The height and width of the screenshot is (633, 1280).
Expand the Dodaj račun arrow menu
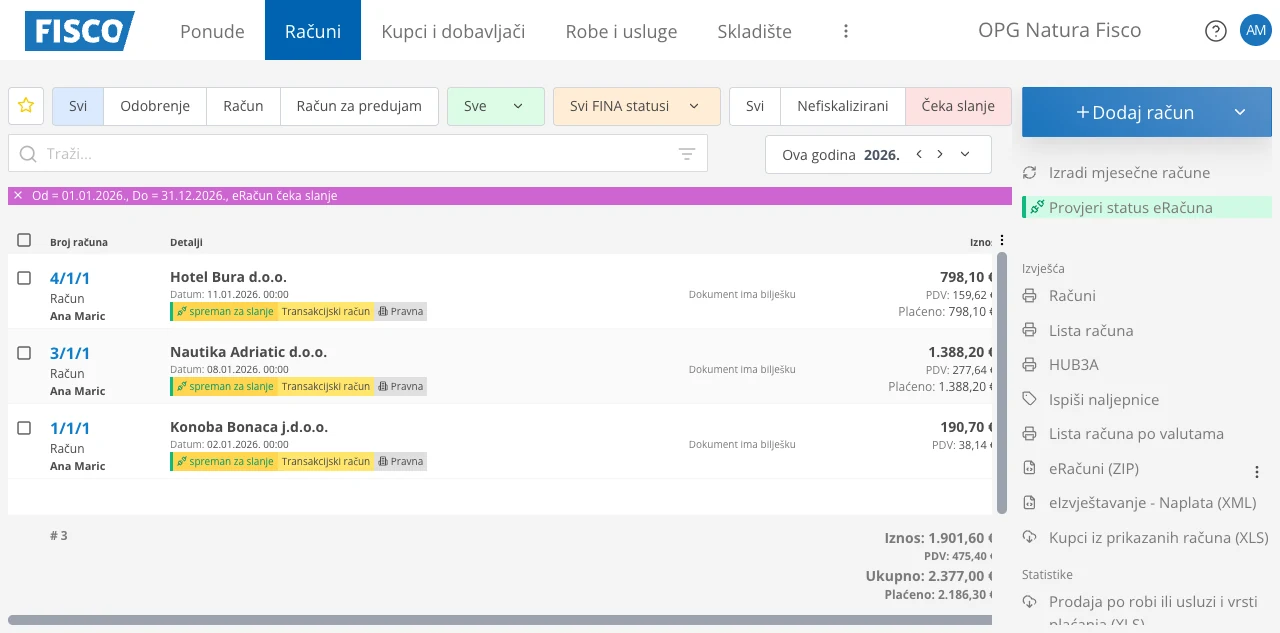[x=1240, y=112]
